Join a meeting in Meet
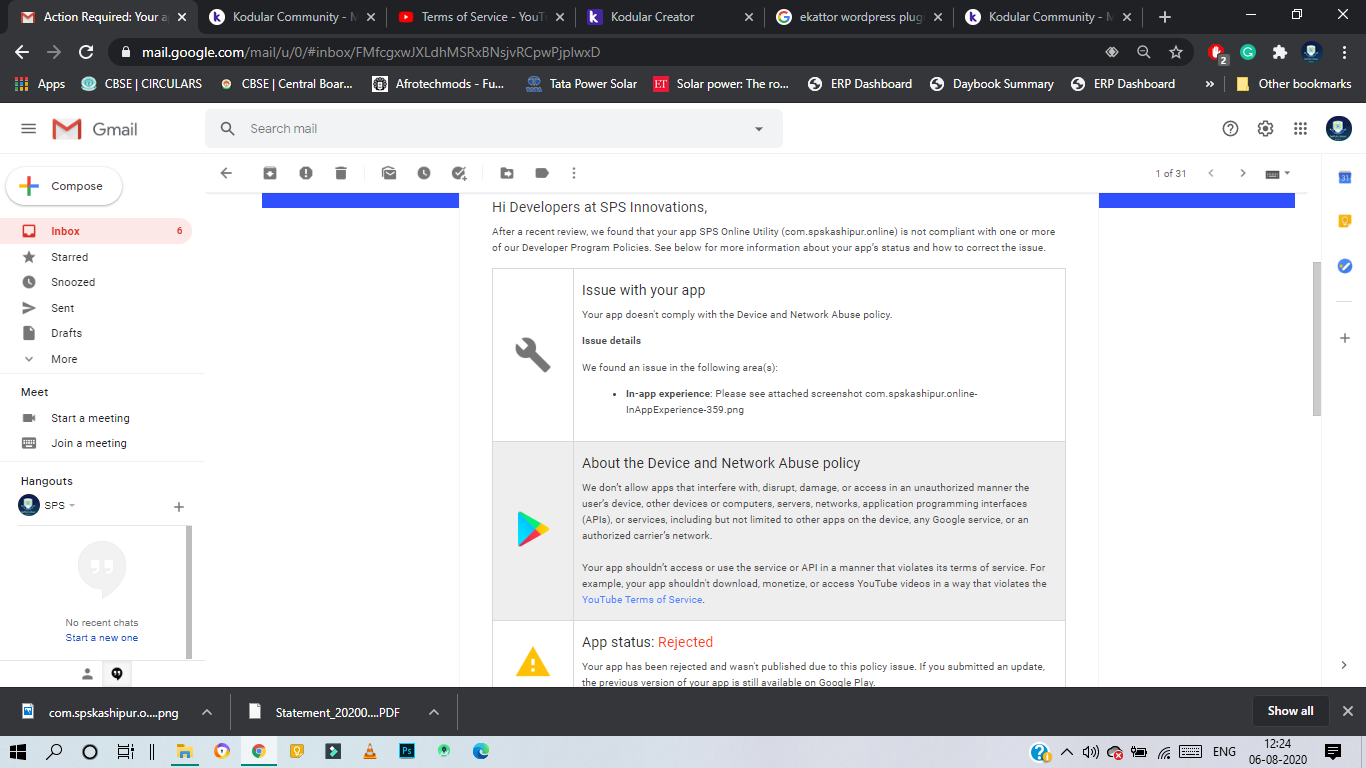Image resolution: width=1366 pixels, height=768 pixels. click(89, 443)
